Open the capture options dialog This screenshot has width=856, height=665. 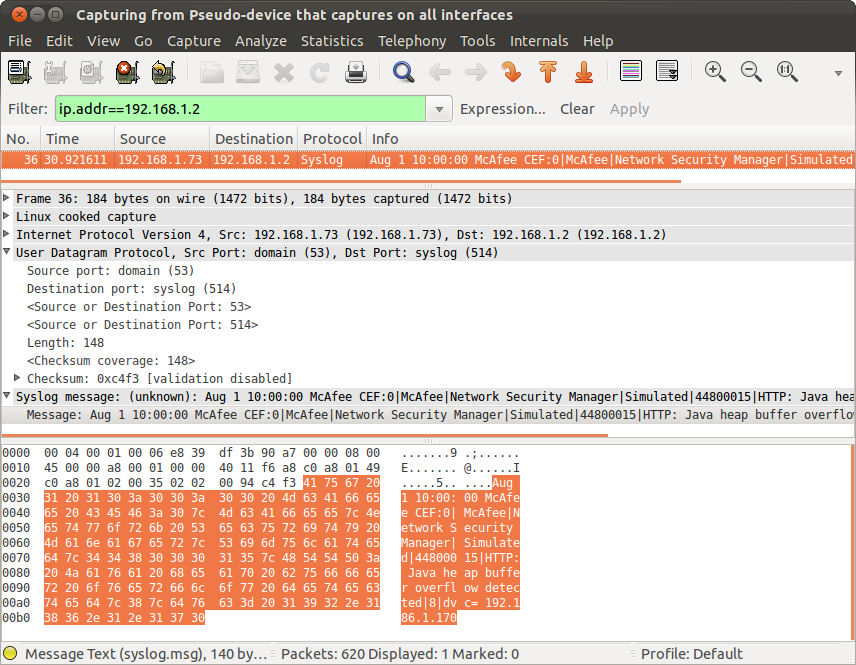[x=55, y=71]
